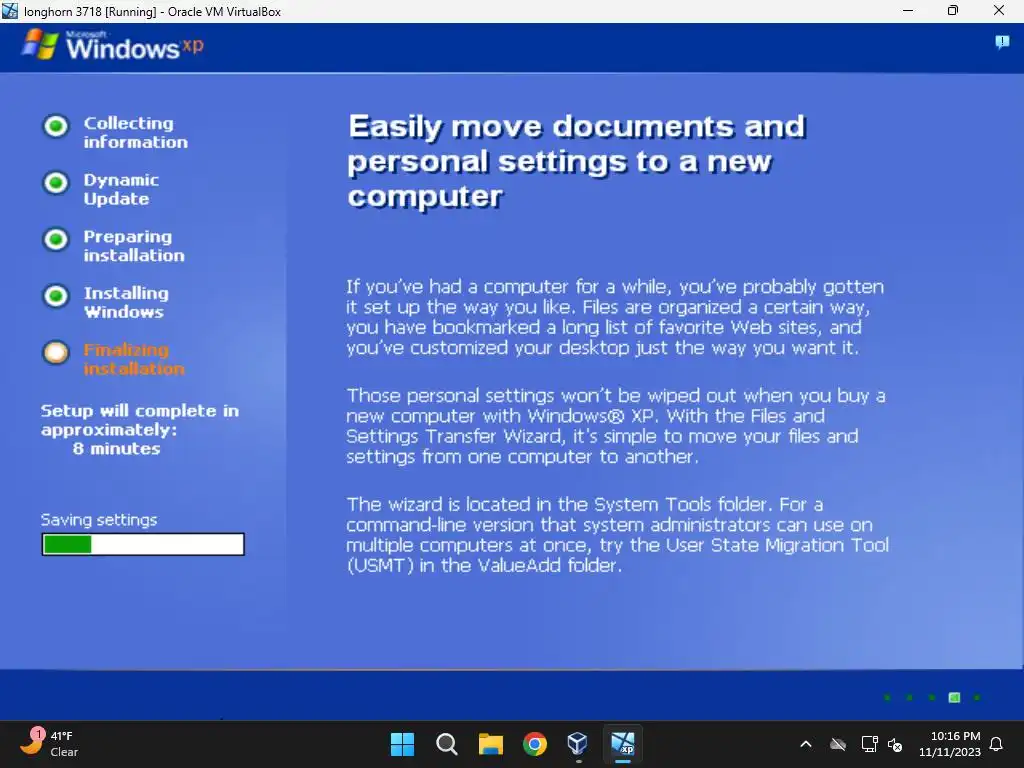Open the weather widget showing 41°F
1024x768 pixels.
click(x=49, y=743)
